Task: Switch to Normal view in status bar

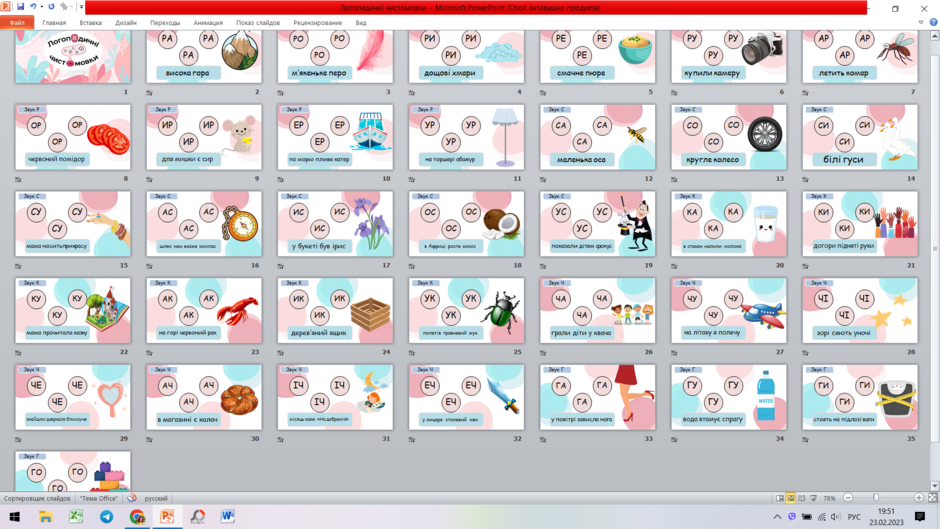Action: (x=780, y=498)
